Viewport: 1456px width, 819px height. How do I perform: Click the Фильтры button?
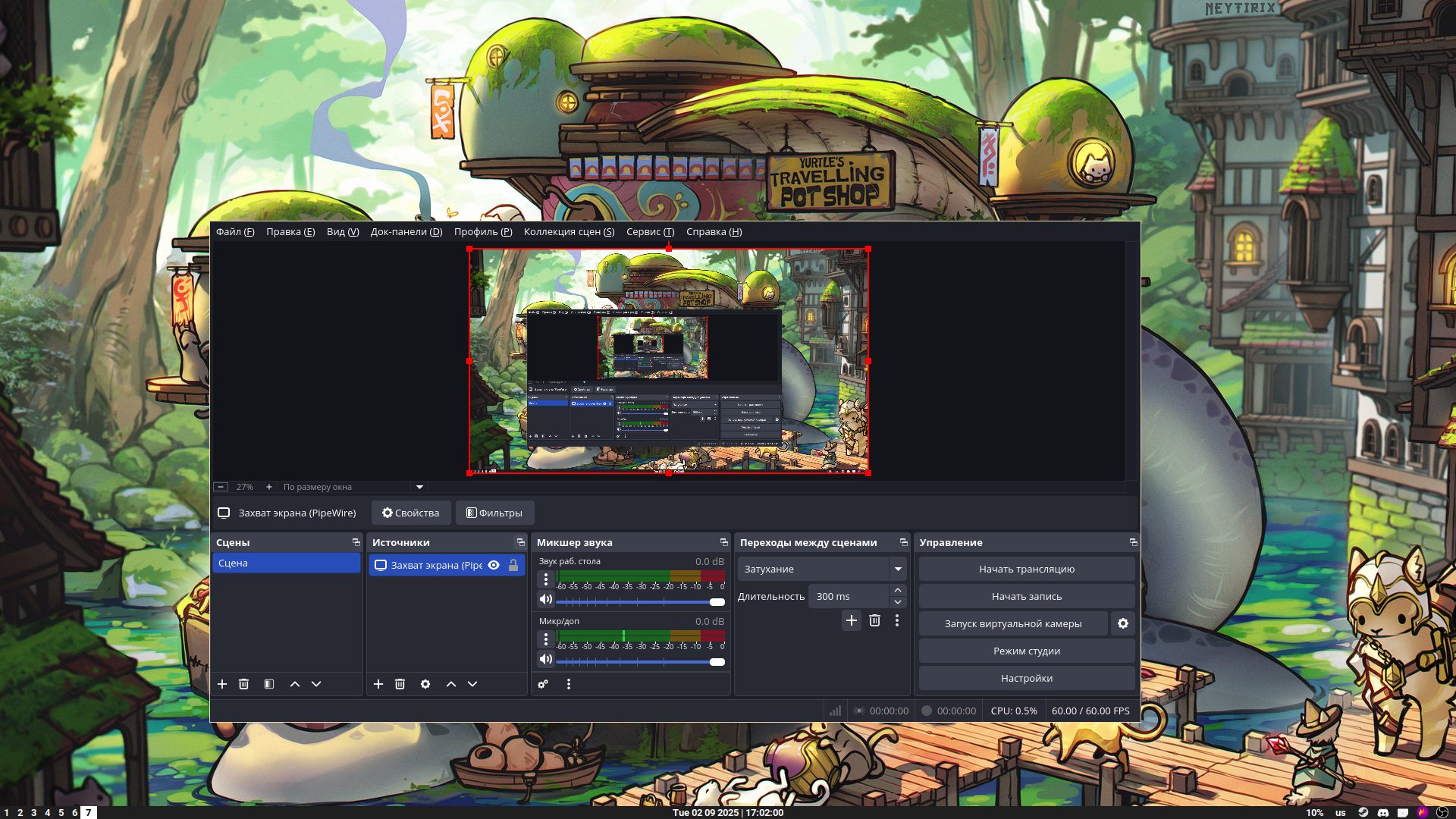point(494,513)
